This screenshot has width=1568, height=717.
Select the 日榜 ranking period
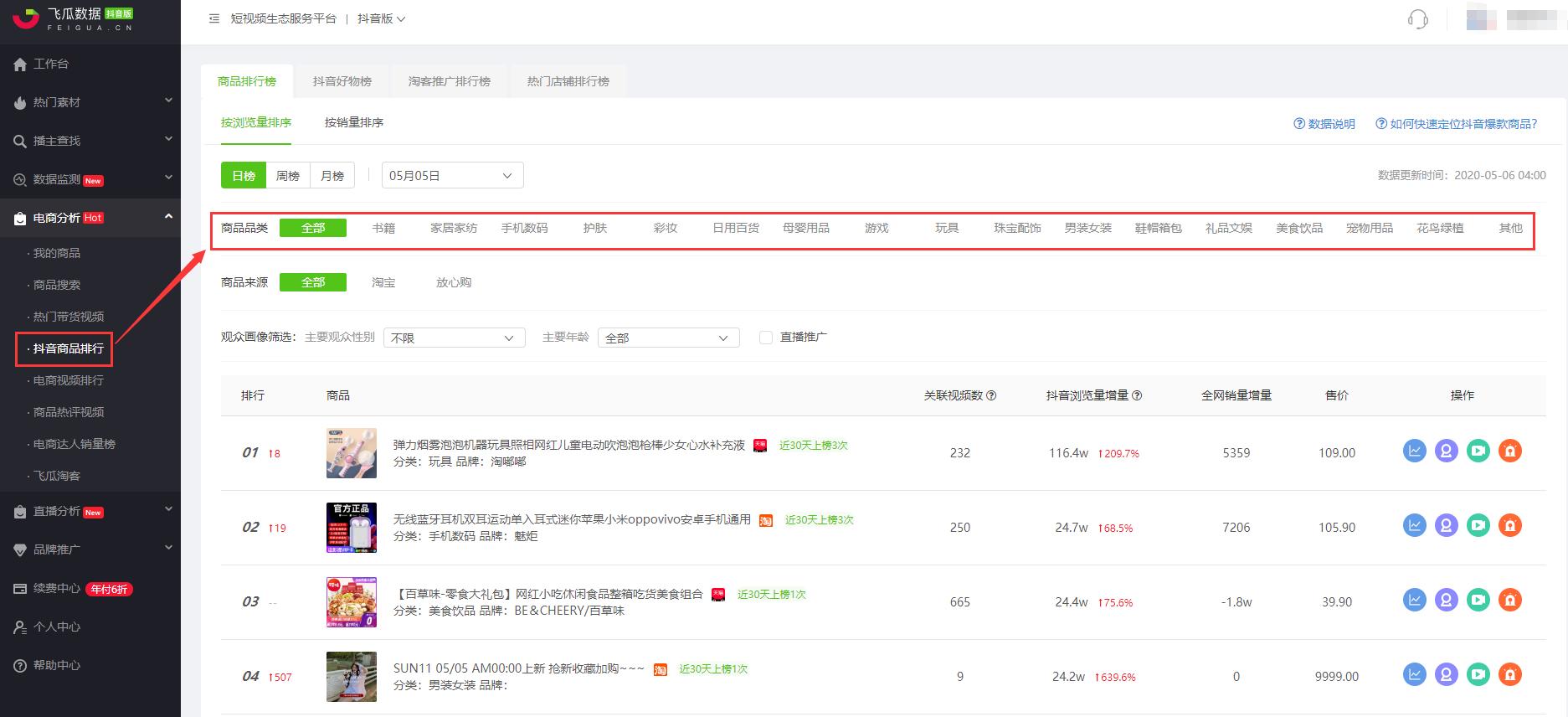point(244,175)
